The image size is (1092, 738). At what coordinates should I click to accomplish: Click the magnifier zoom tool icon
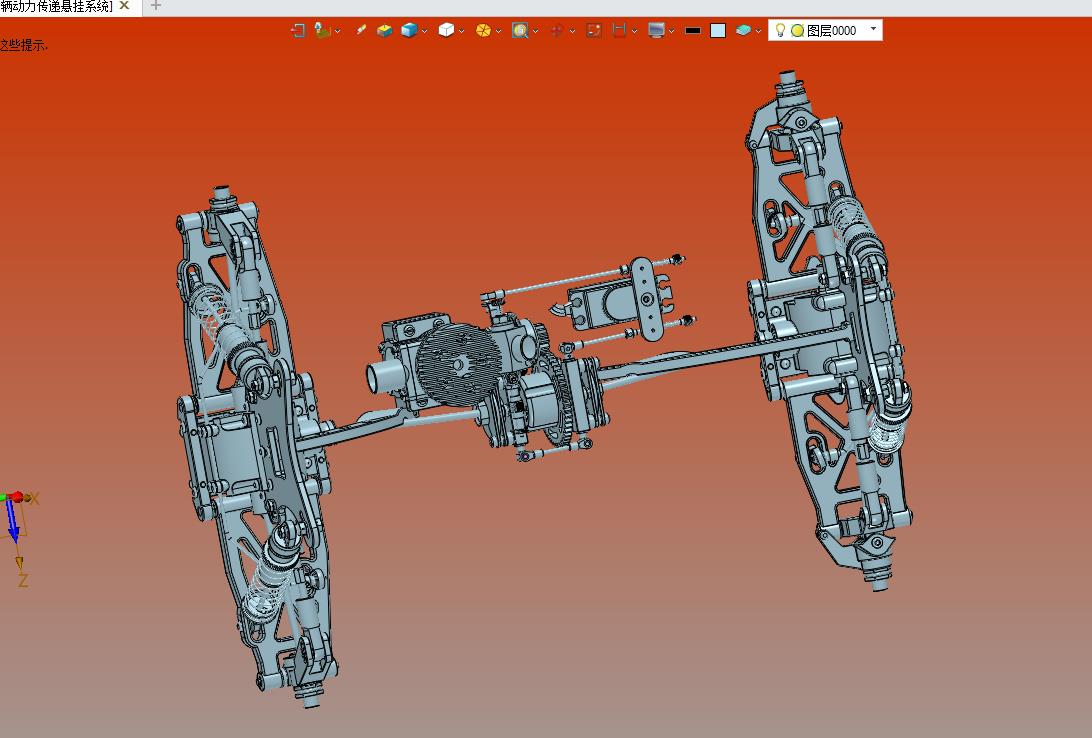(x=520, y=30)
